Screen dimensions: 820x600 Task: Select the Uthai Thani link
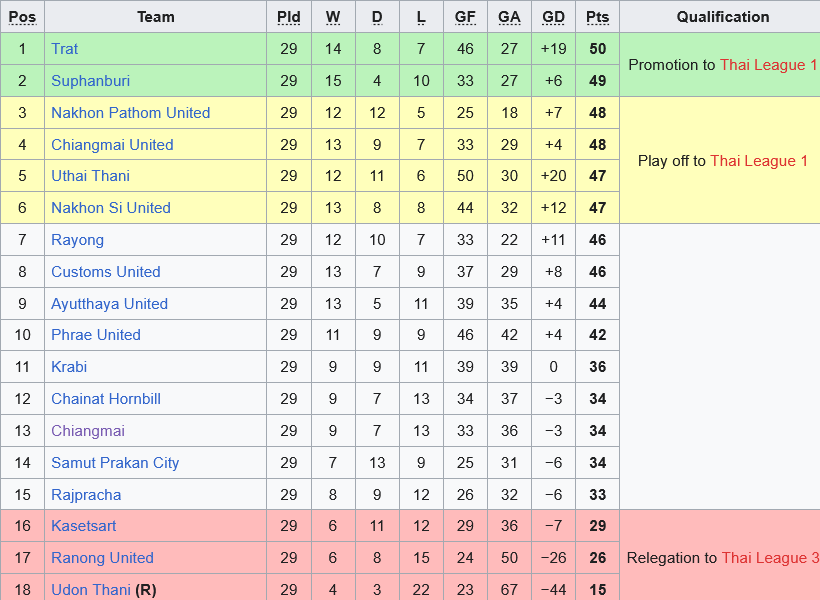pyautogui.click(x=90, y=175)
